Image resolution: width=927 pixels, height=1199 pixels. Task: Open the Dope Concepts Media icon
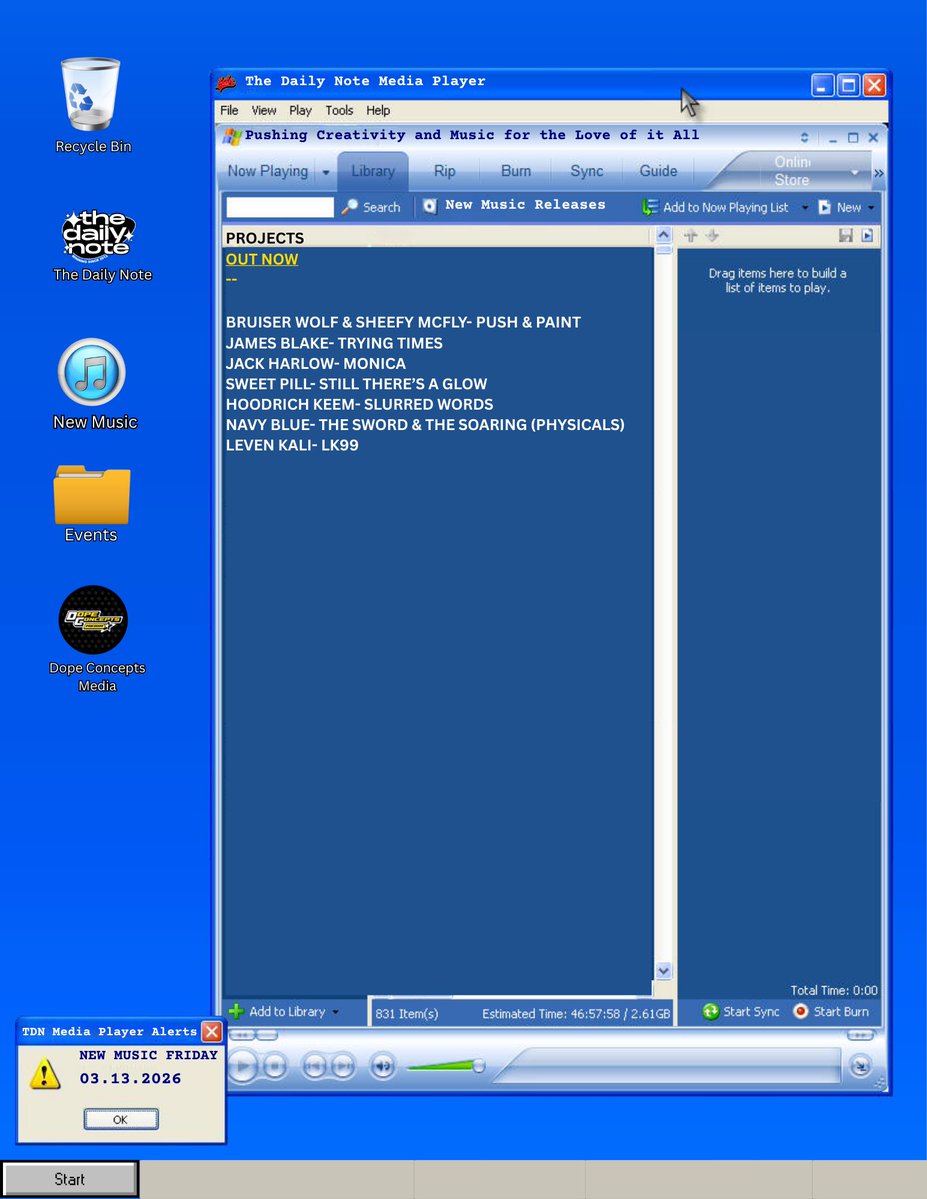[93, 619]
